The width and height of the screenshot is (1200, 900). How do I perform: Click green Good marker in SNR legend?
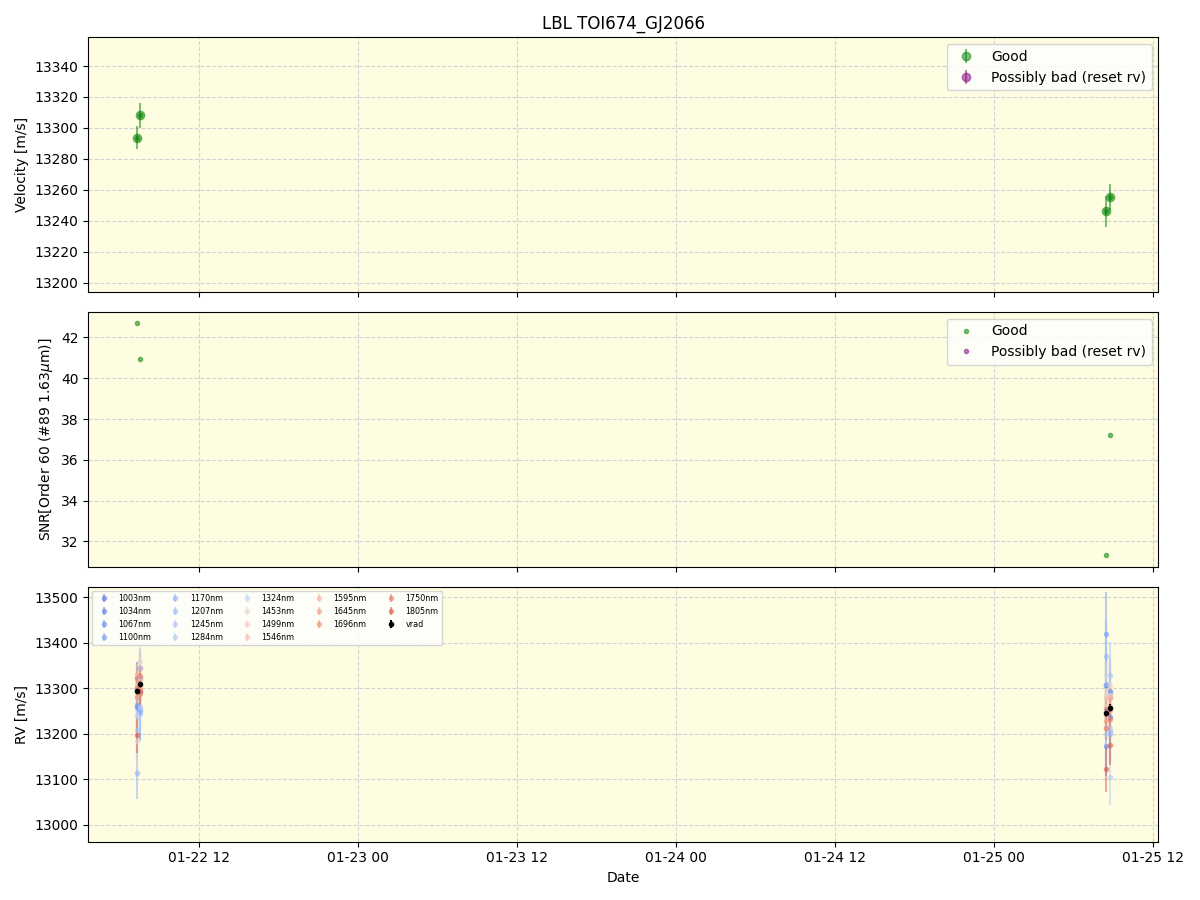pos(966,331)
